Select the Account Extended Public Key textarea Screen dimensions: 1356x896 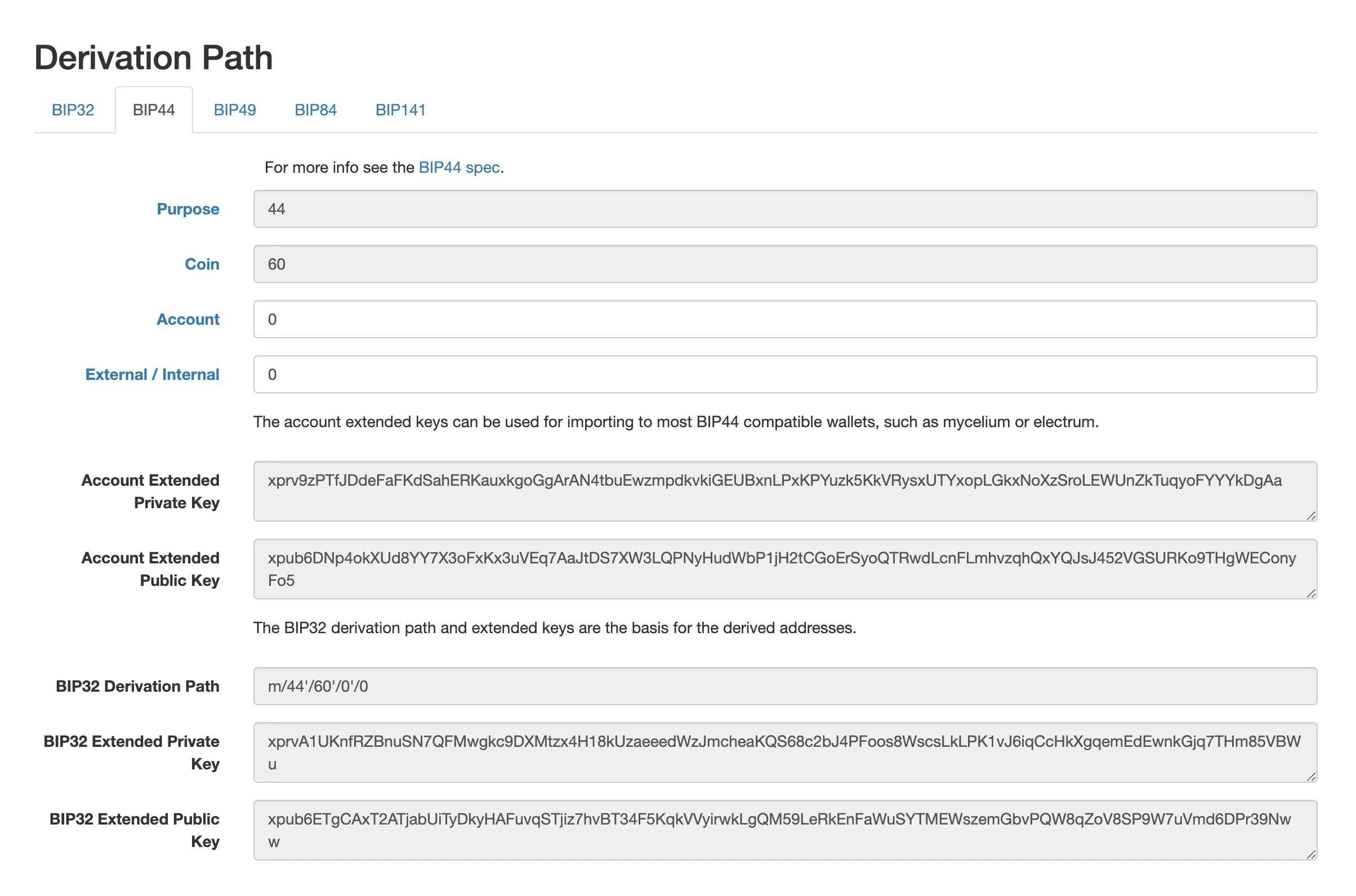point(786,569)
